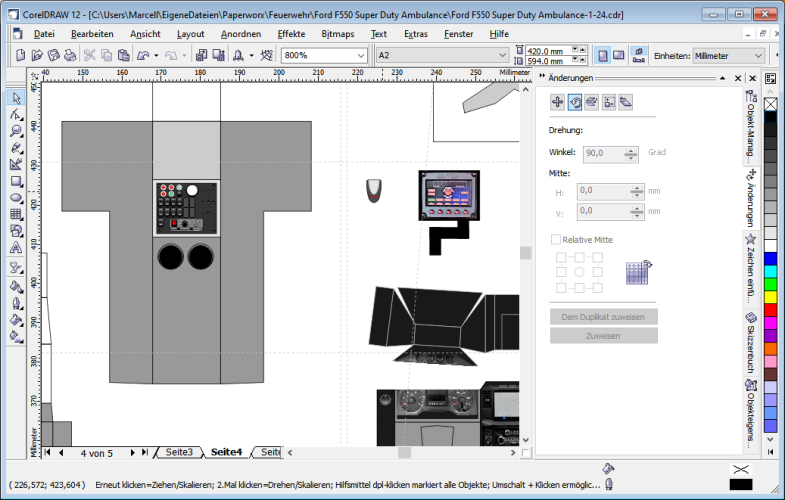Click Dem Duplikat zuweisen button

[x=603, y=317]
